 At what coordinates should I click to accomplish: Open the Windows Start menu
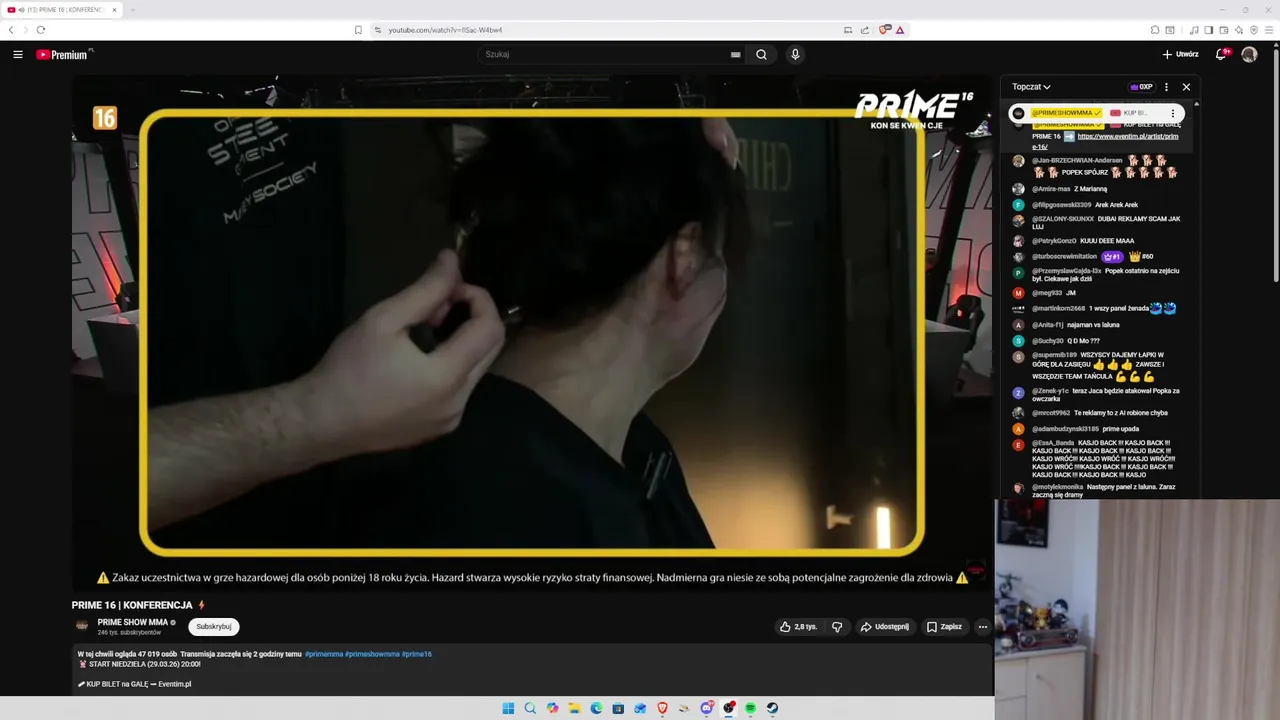pyautogui.click(x=508, y=708)
